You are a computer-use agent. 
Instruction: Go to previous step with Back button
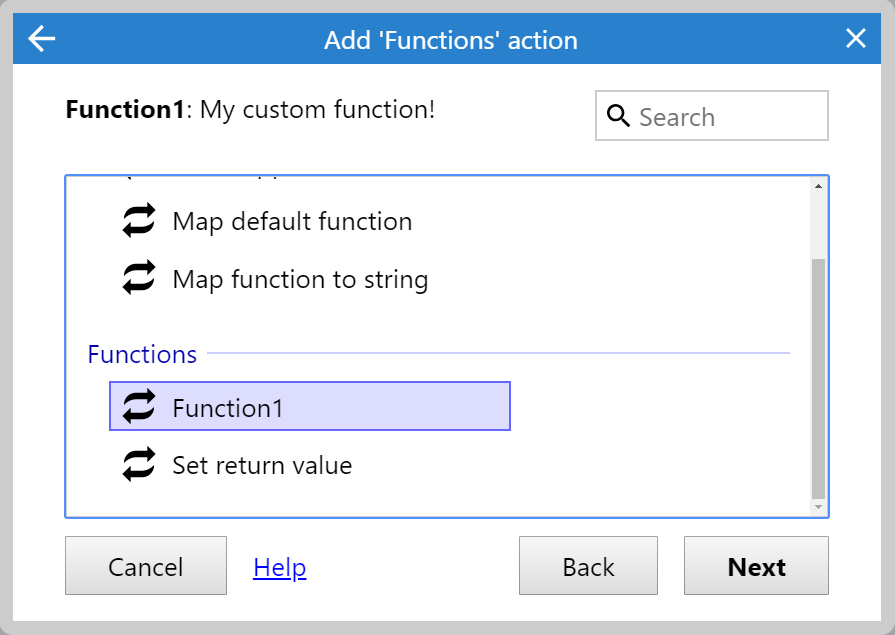pos(588,567)
